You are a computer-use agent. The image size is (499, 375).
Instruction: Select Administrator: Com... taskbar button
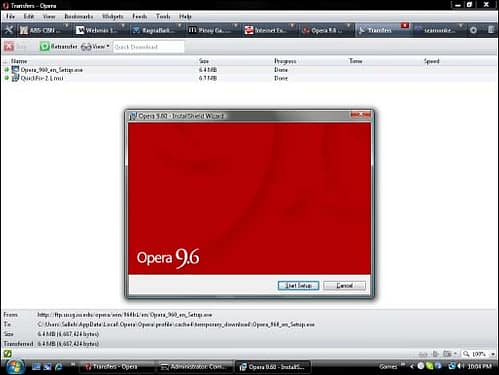point(195,367)
